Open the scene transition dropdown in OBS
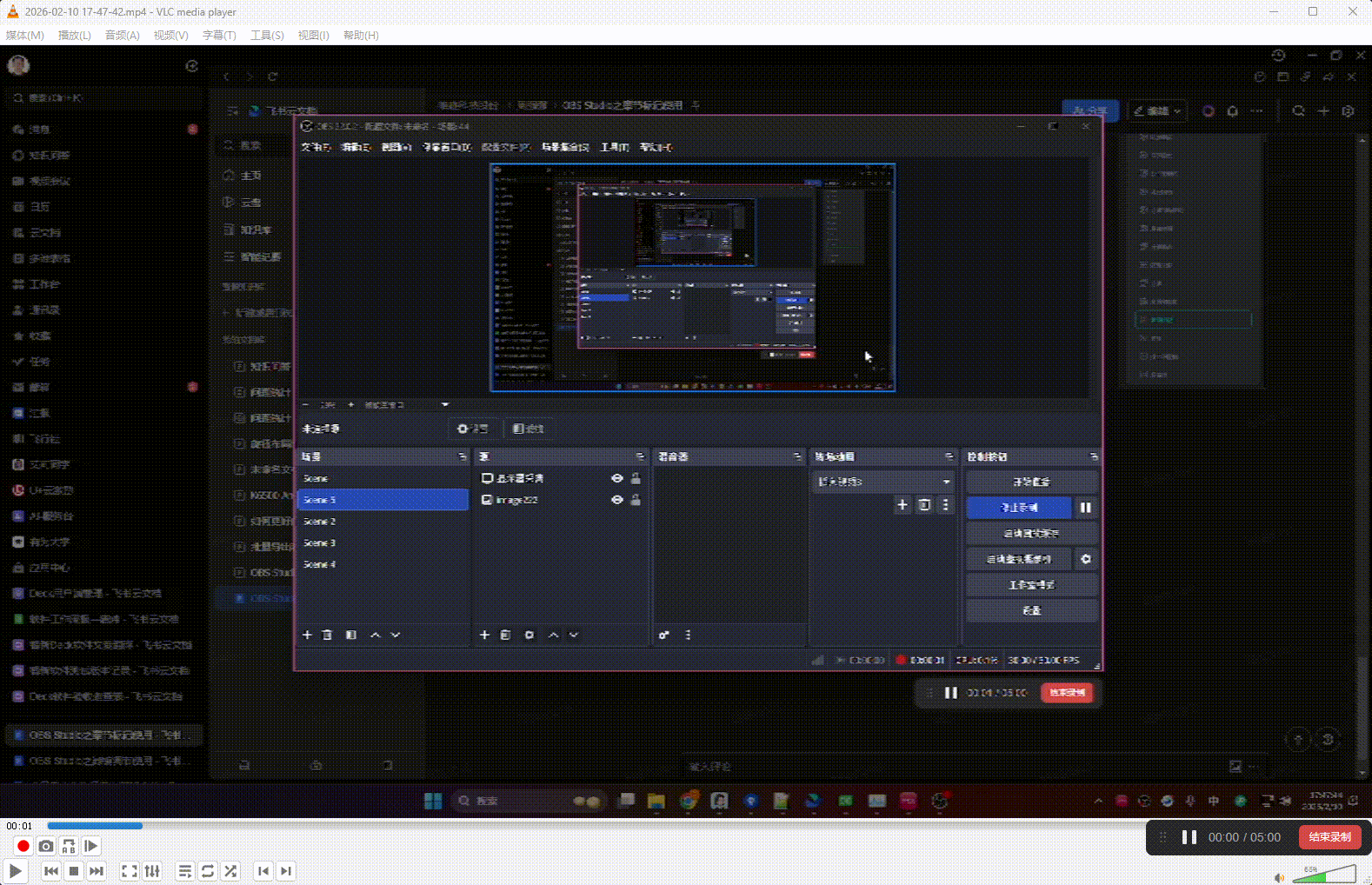The height and width of the screenshot is (885, 1372). click(883, 482)
